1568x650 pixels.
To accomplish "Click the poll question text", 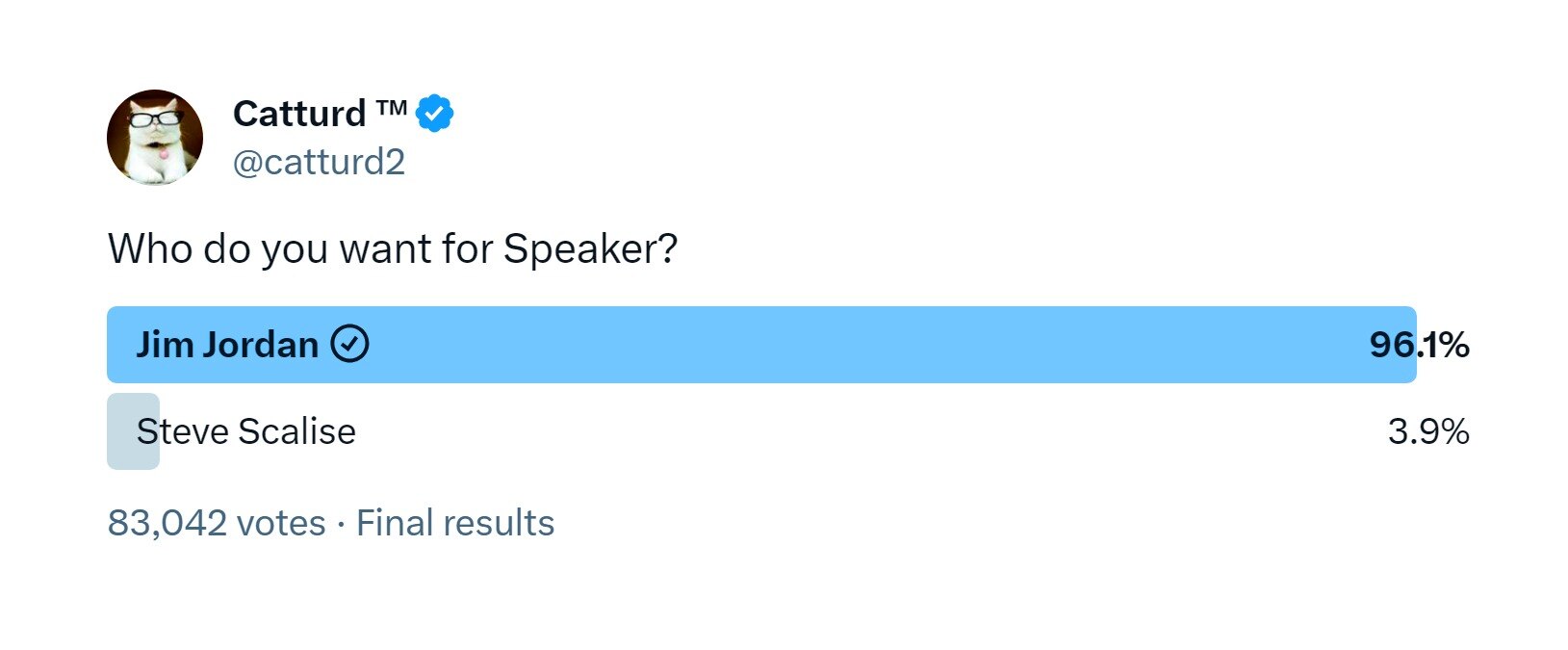I will [393, 248].
